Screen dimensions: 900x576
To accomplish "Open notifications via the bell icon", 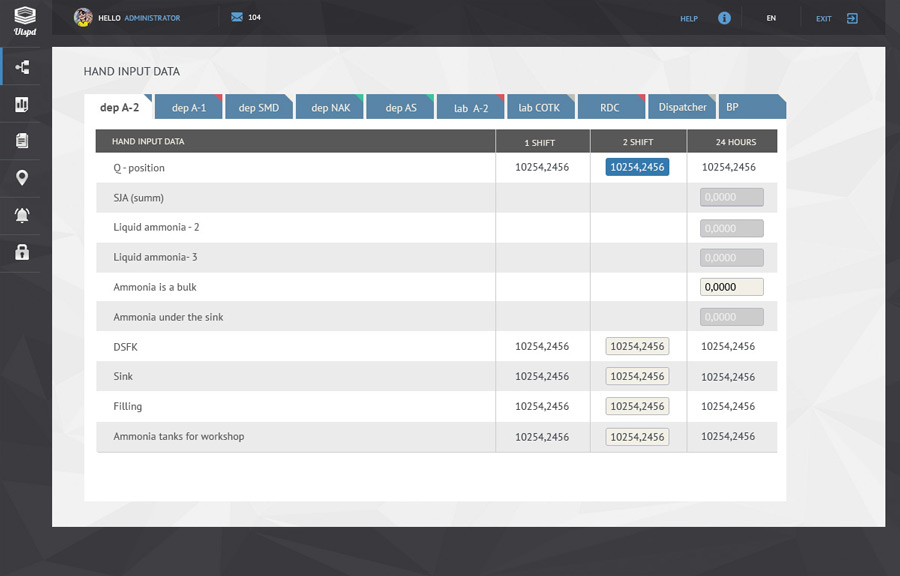I will pyautogui.click(x=22, y=216).
